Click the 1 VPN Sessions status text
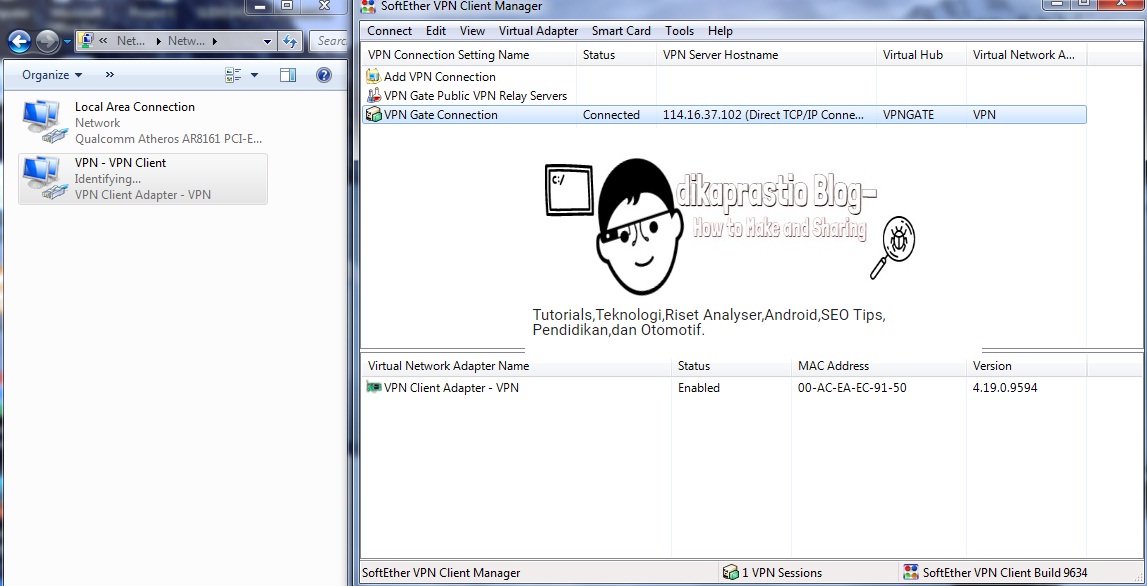 point(781,573)
